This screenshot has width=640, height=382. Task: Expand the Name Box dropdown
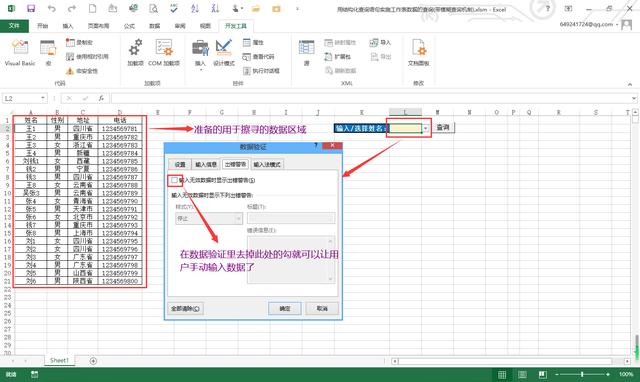(43, 98)
